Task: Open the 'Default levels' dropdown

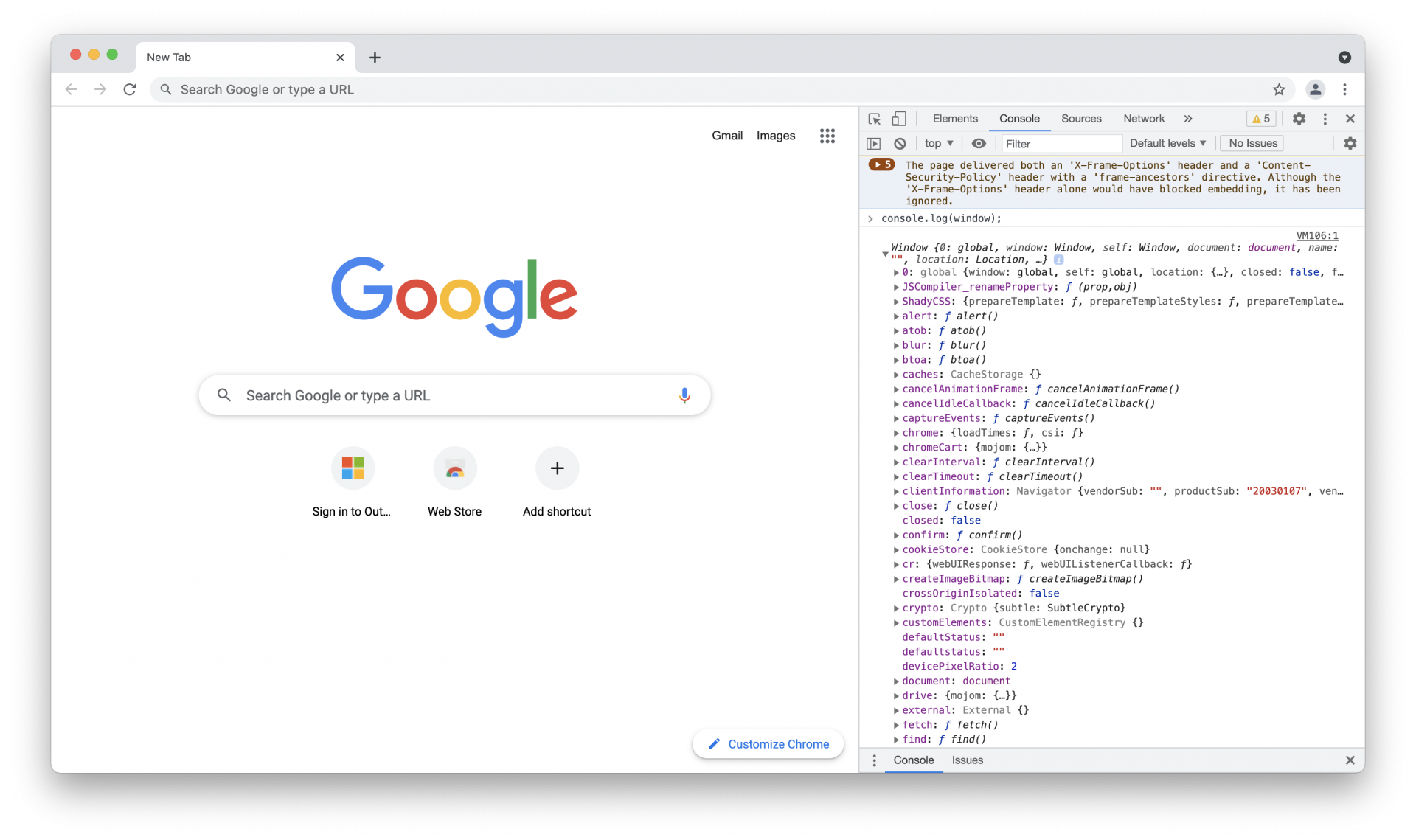Action: tap(1167, 143)
